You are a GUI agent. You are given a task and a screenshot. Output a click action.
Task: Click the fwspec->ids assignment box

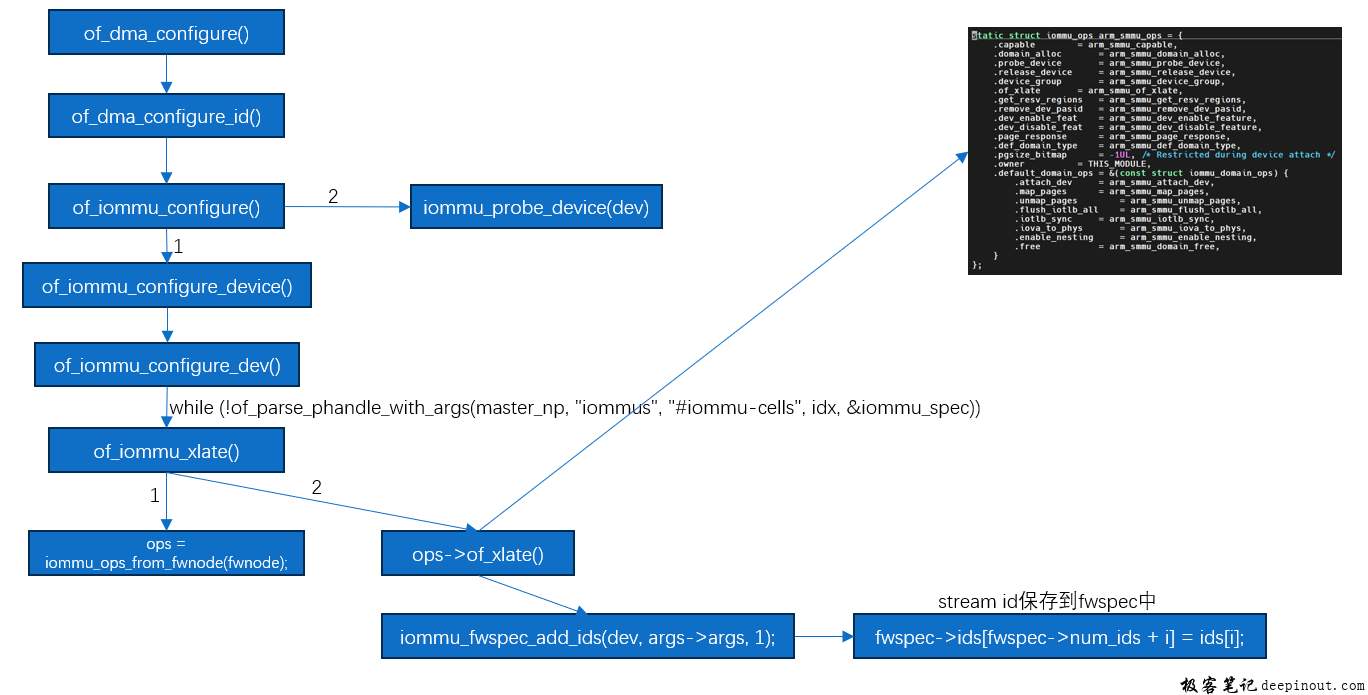click(1059, 637)
